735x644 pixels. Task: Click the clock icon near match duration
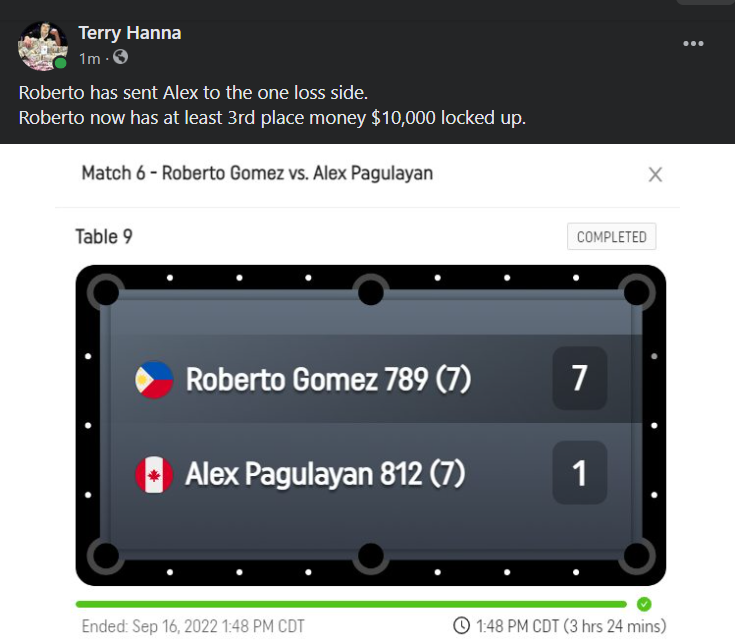(461, 626)
